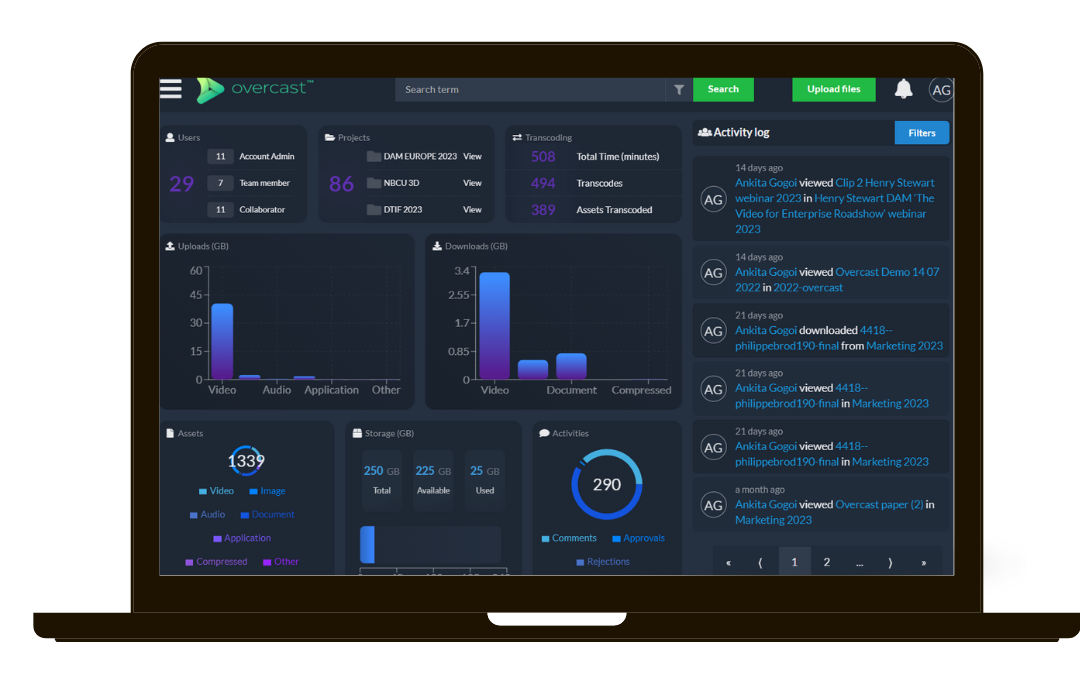Image resolution: width=1080 pixels, height=675 pixels.
Task: Click the Search term input field
Action: pyautogui.click(x=530, y=90)
